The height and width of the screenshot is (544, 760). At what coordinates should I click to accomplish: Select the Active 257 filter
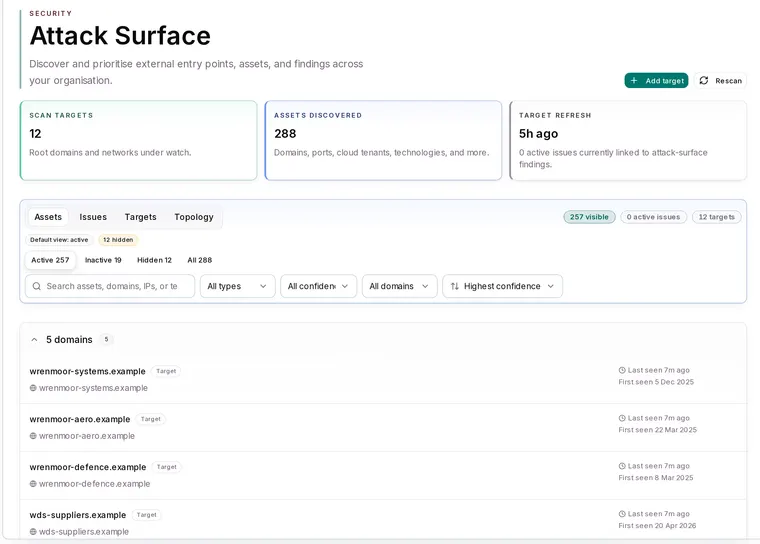point(50,260)
